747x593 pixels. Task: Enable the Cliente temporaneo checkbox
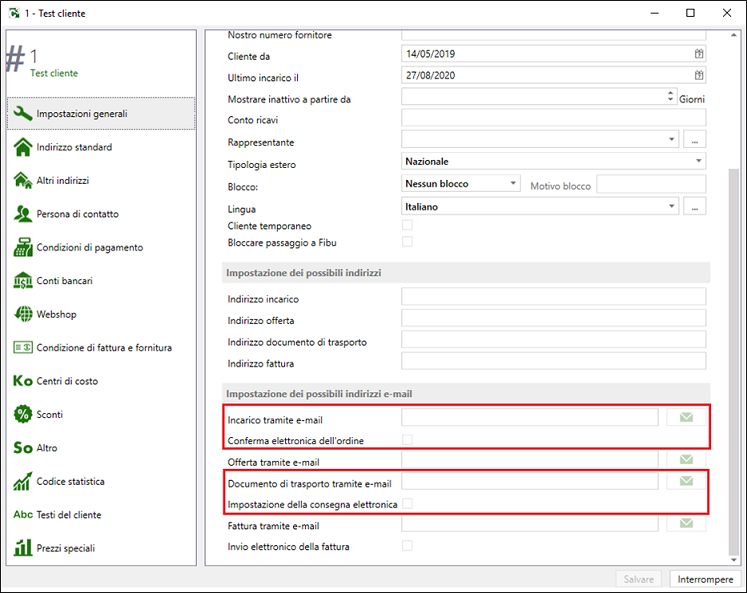pos(407,225)
